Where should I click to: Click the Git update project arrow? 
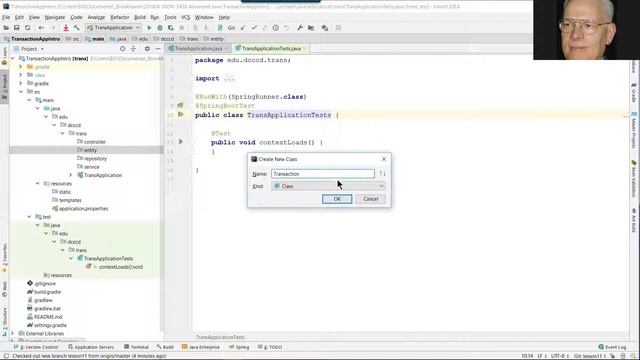coord(243,28)
